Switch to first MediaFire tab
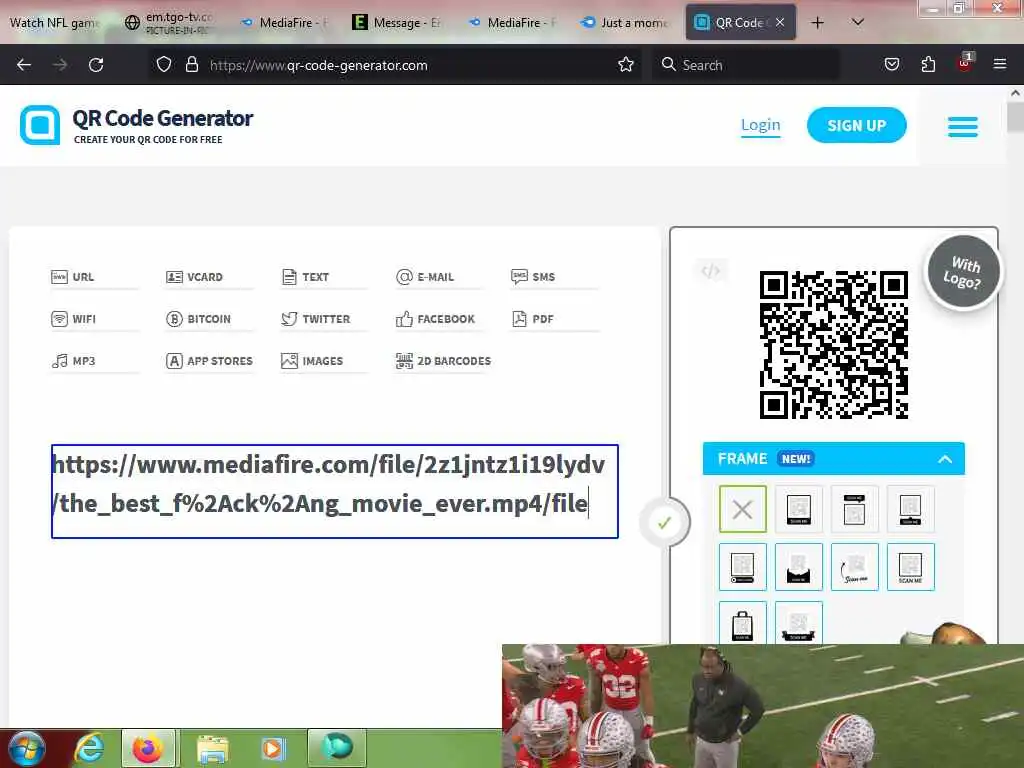Viewport: 1024px width, 768px height. pos(285,23)
